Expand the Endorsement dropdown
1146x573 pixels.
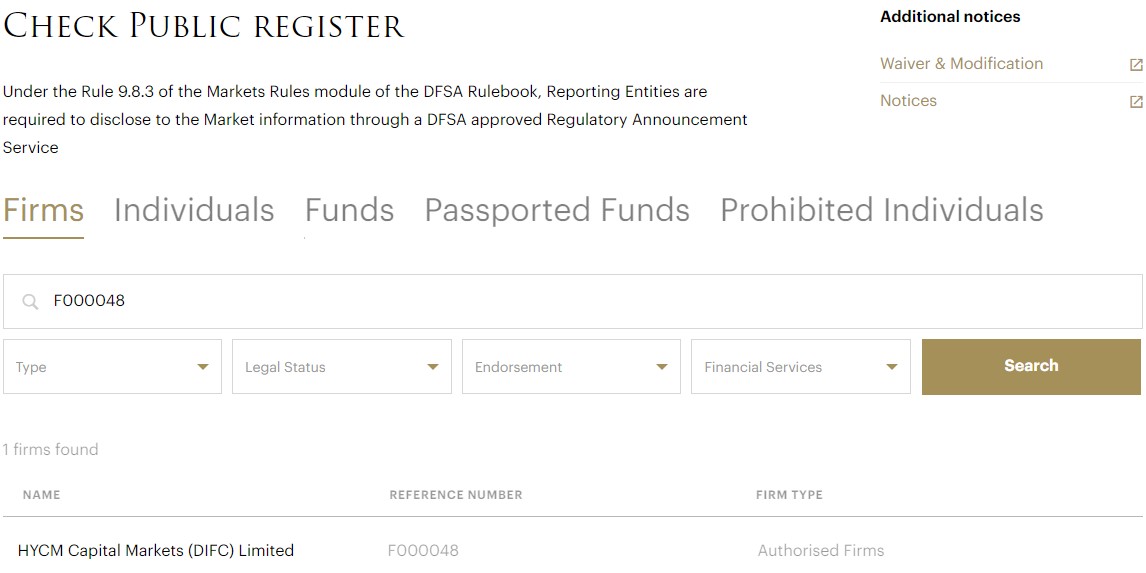571,367
